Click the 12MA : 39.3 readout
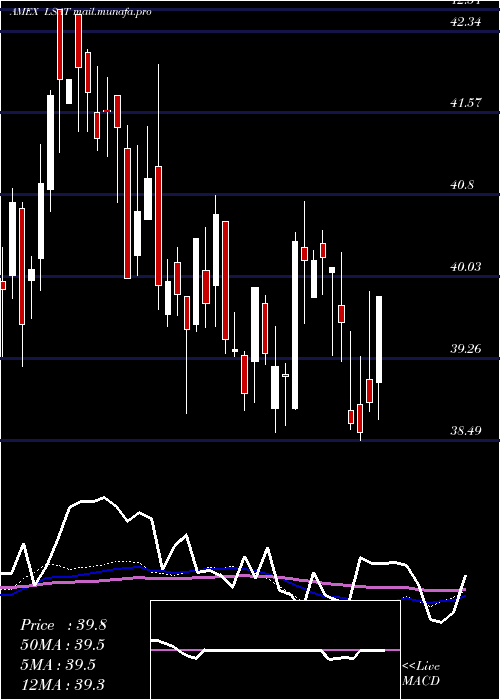 pos(63,684)
